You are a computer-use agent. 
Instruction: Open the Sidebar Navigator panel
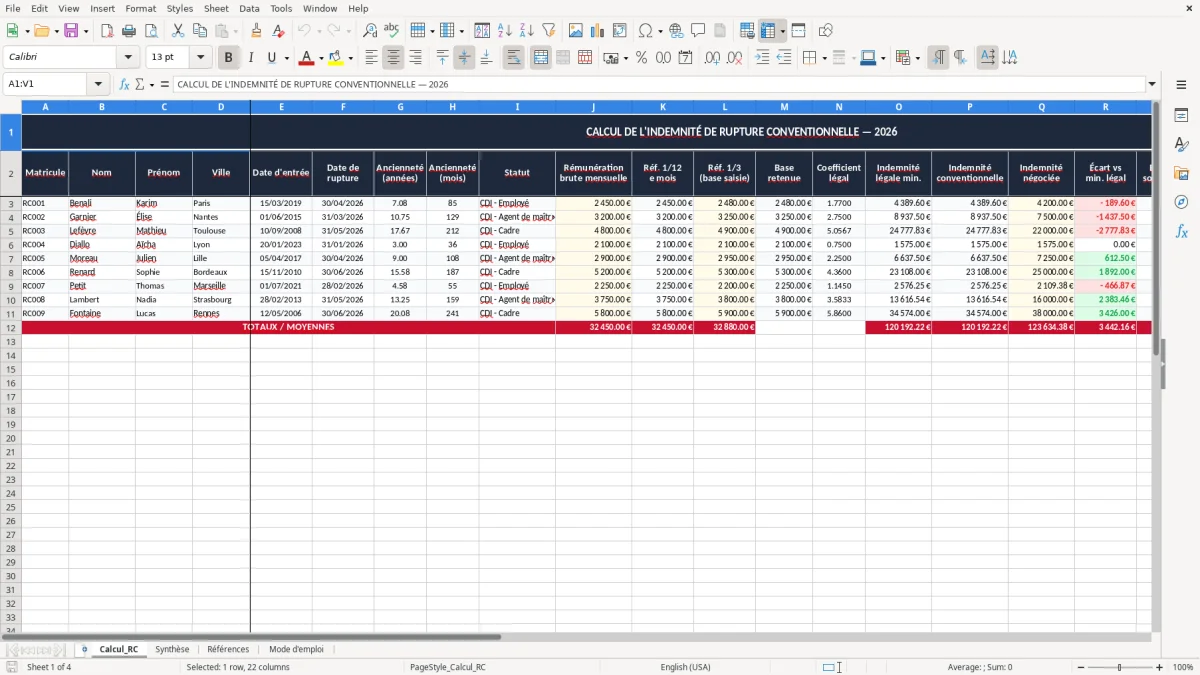(1182, 203)
